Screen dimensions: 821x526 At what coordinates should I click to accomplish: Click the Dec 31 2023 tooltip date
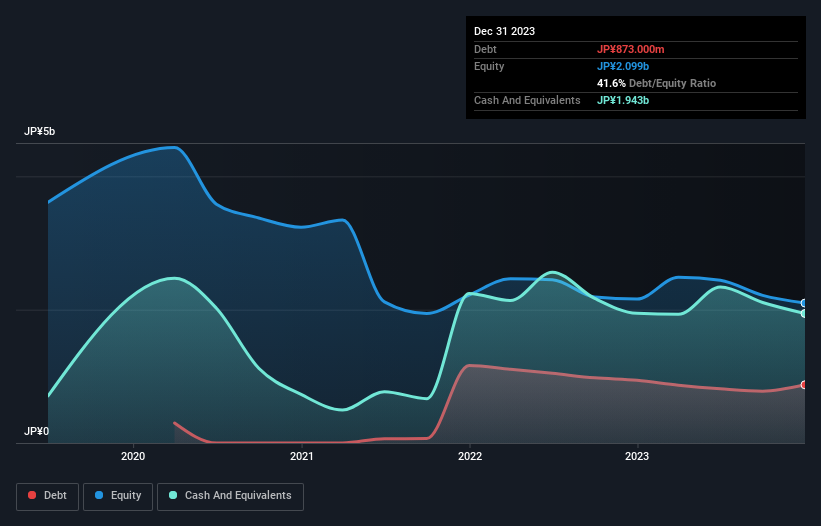[504, 31]
